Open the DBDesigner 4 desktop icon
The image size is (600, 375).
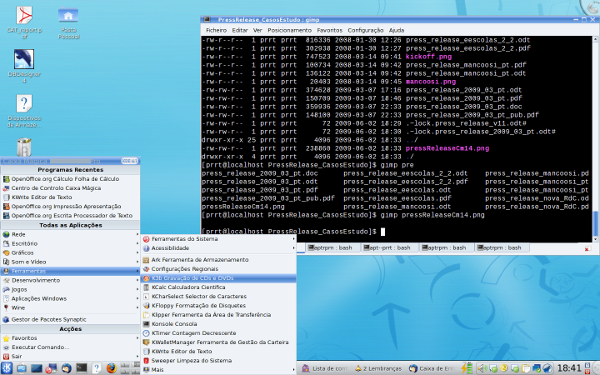click(x=24, y=66)
